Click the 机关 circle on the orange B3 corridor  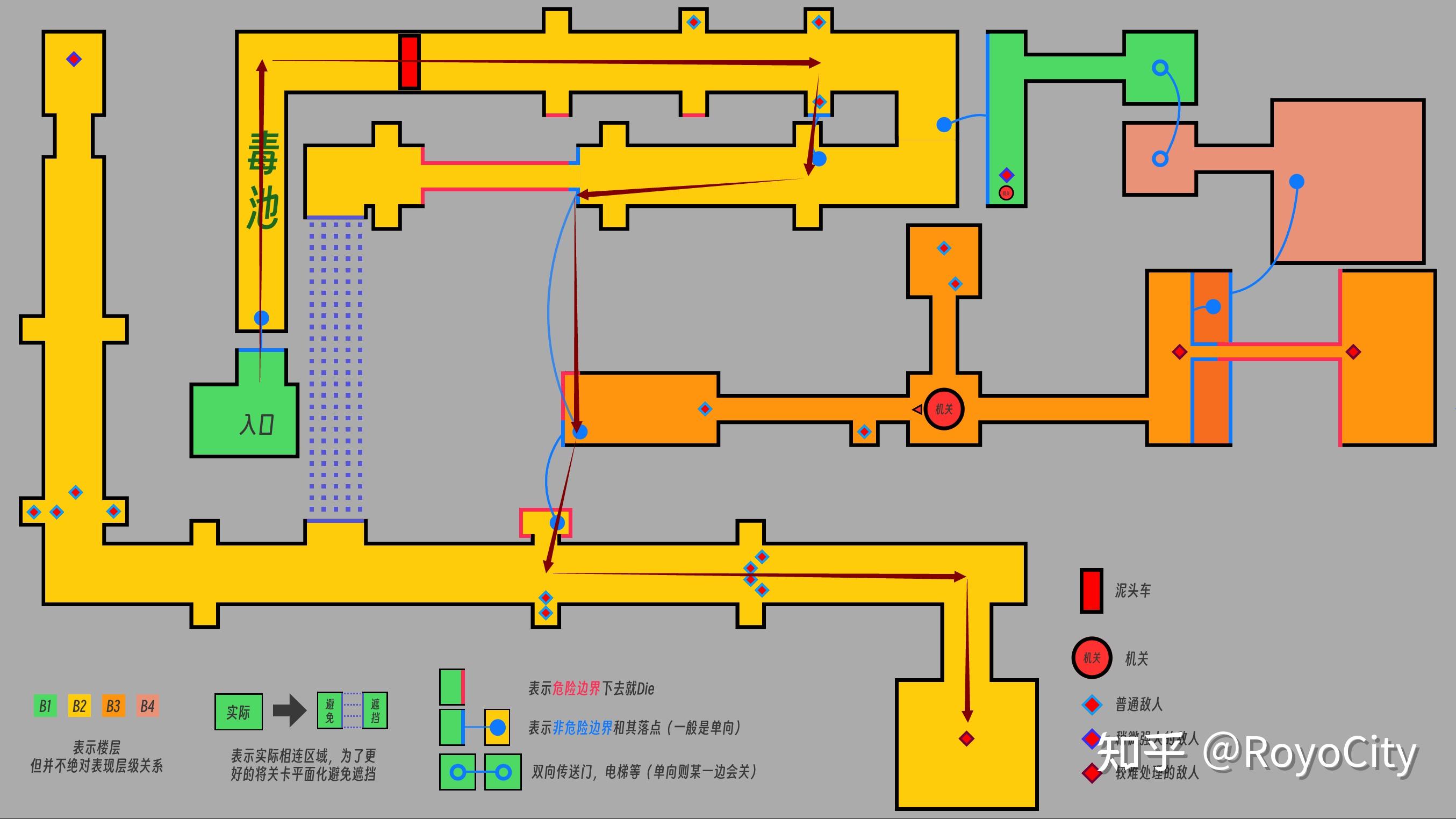tap(944, 409)
